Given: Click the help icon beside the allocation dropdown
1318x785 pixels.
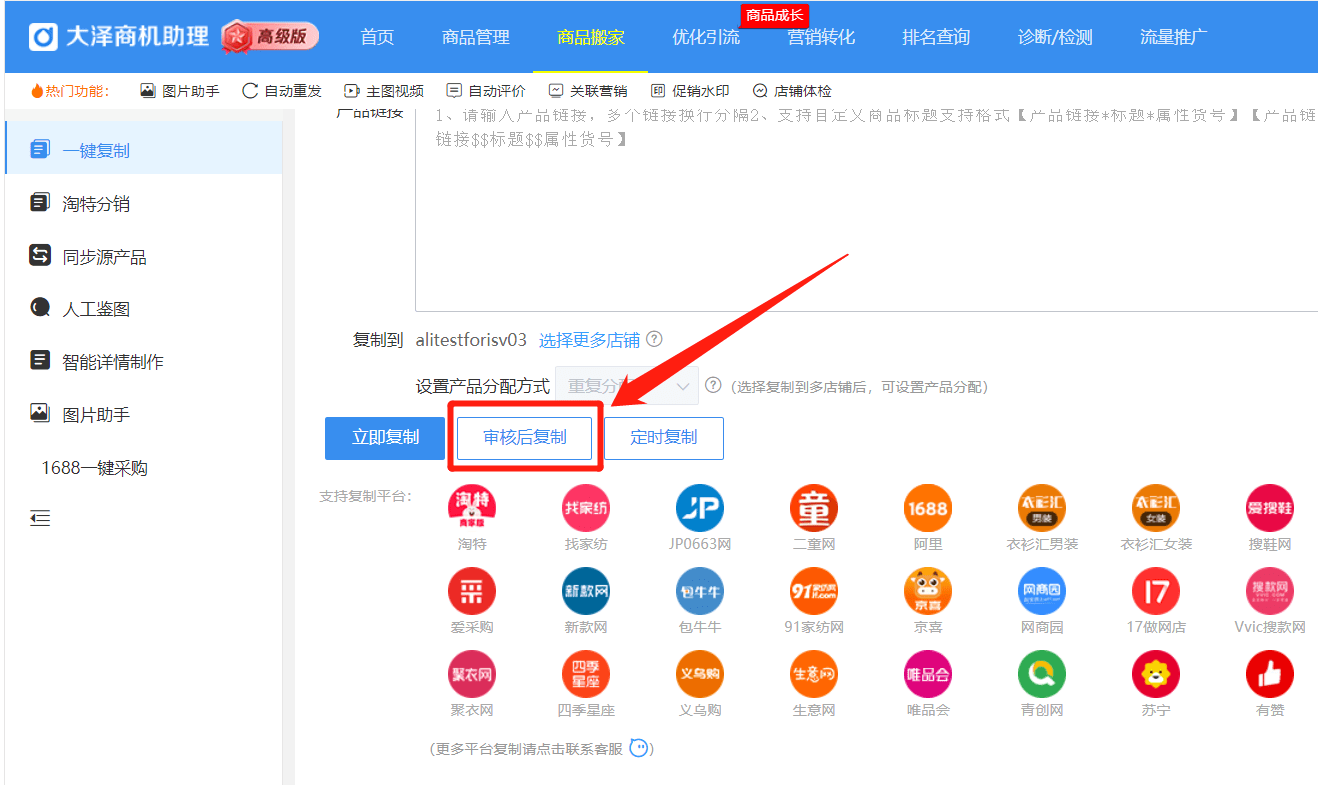Looking at the screenshot, I should (x=713, y=385).
